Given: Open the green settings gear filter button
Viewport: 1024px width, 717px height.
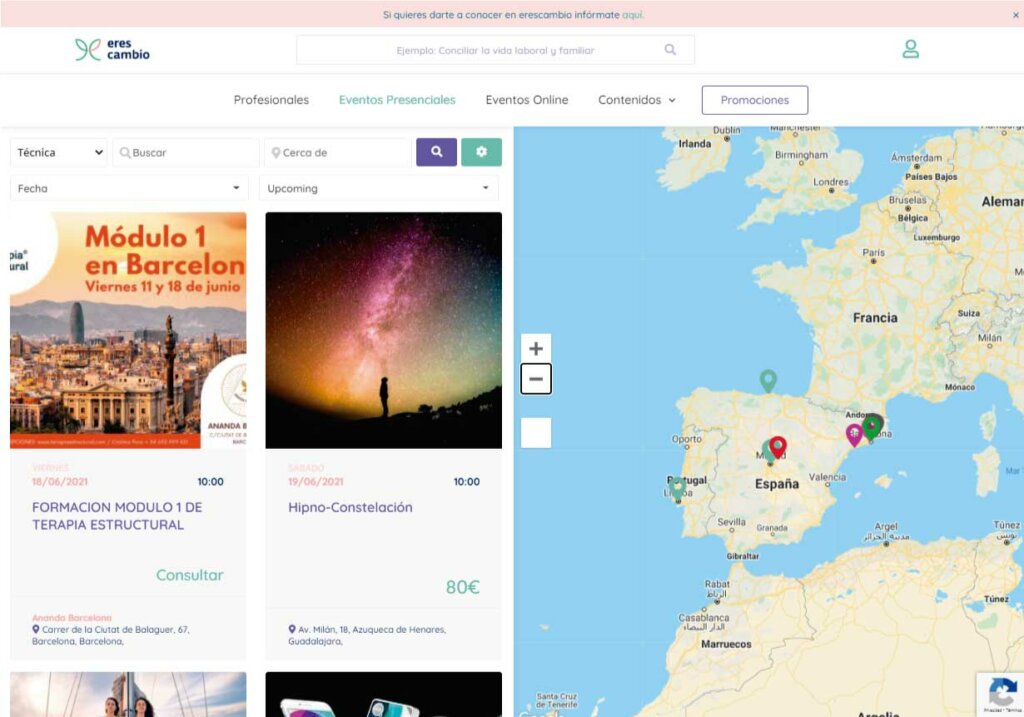Looking at the screenshot, I should click(481, 152).
